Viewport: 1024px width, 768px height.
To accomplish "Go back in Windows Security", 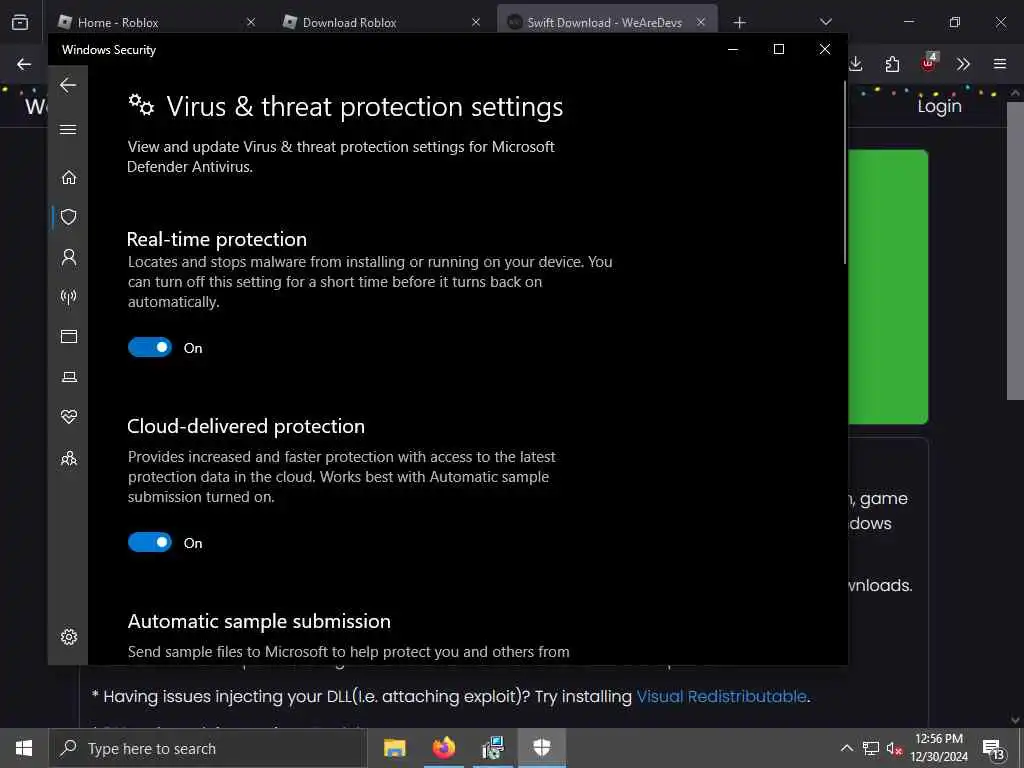I will point(68,85).
